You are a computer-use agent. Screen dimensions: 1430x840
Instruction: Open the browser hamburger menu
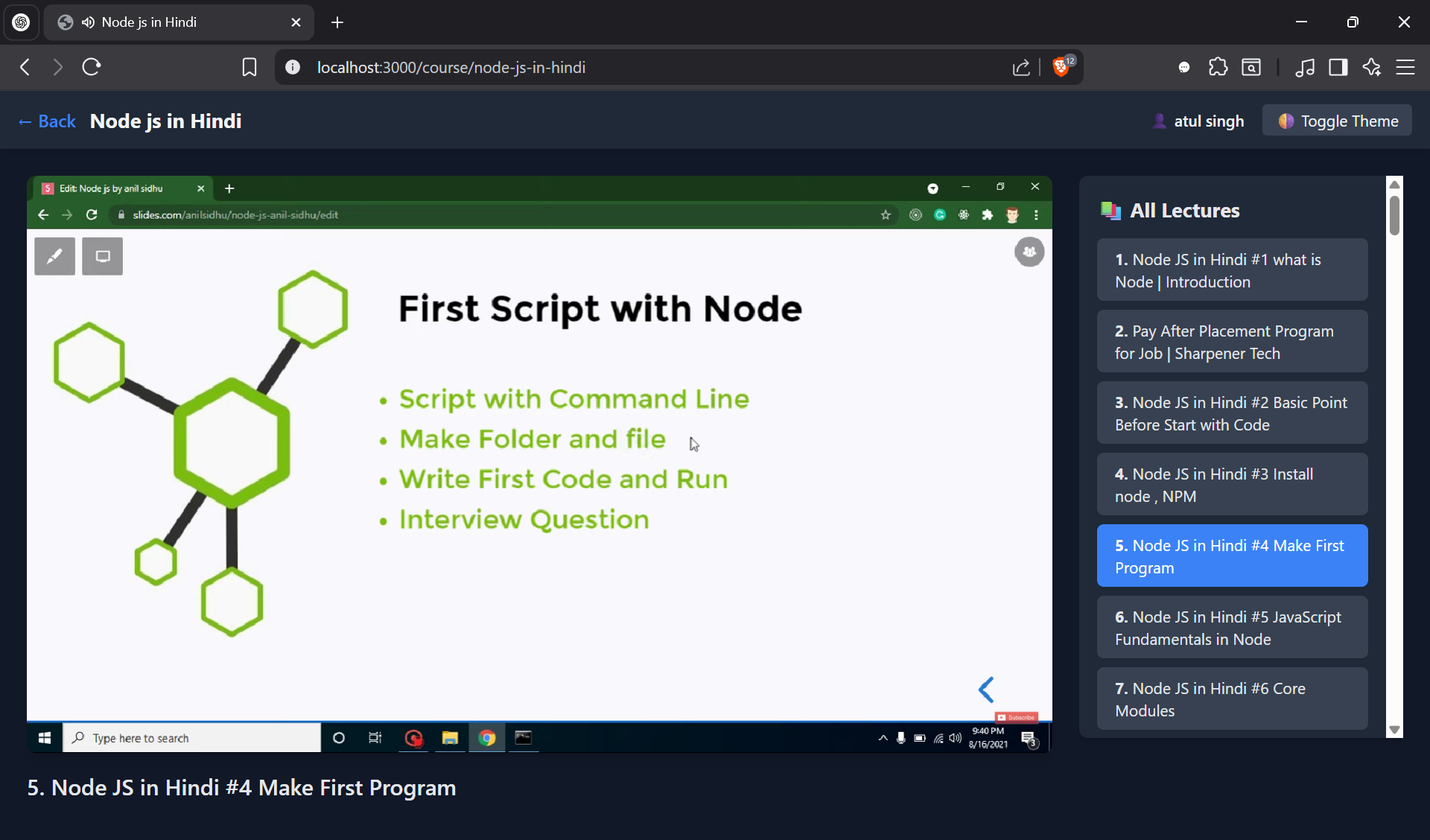point(1405,68)
